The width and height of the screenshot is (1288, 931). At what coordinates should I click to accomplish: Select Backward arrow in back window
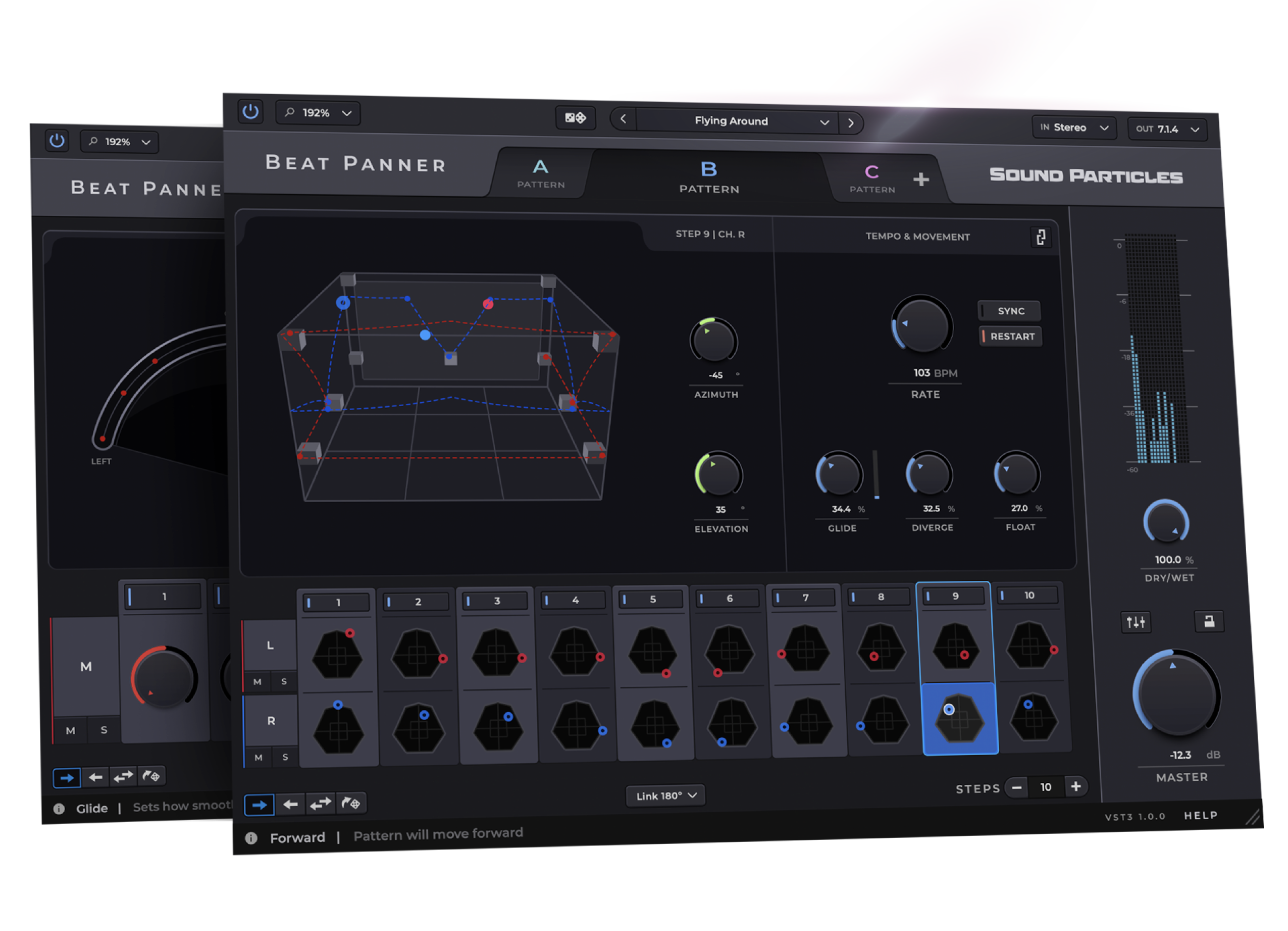(95, 776)
